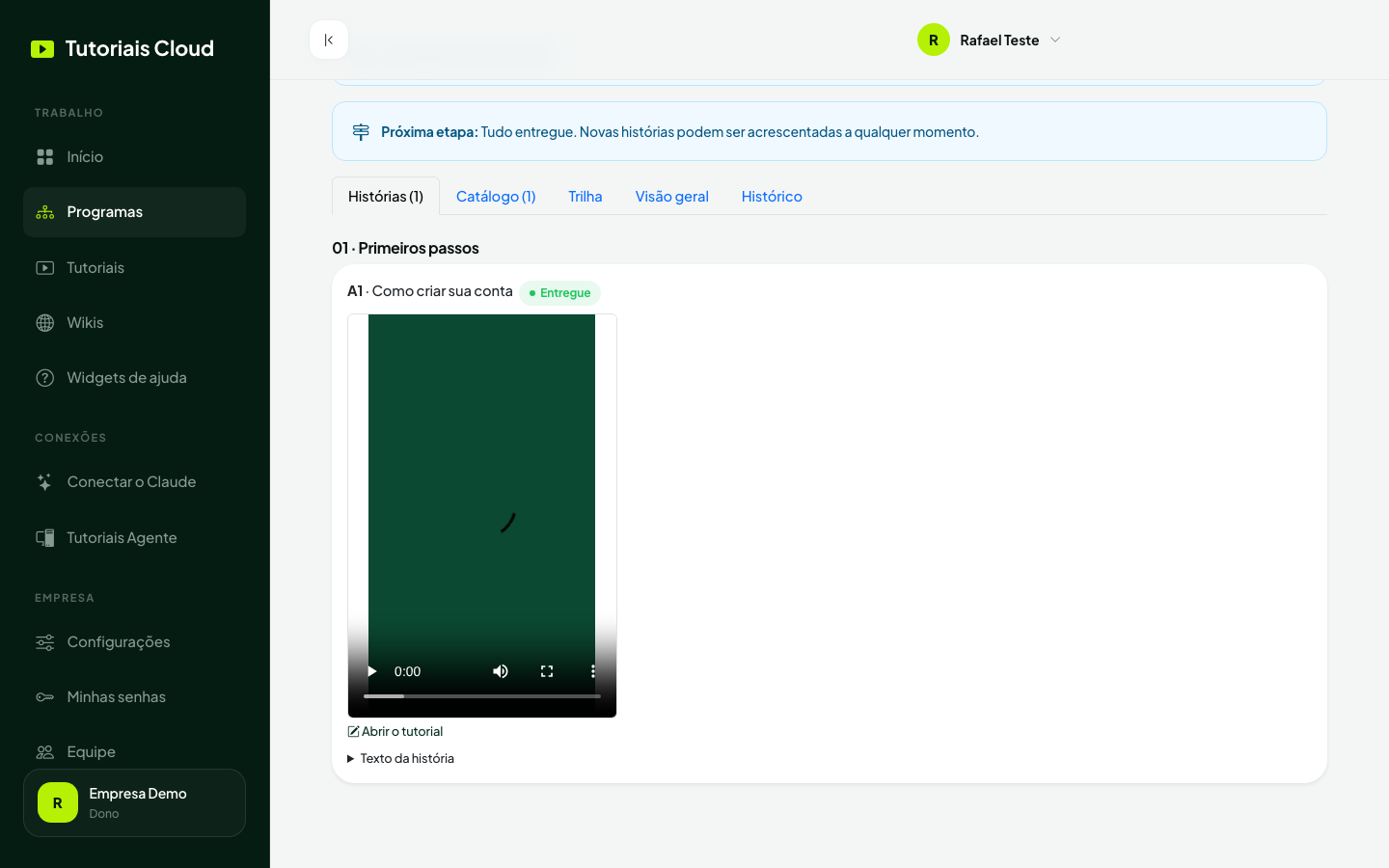Switch to Visão geral tab

pos(672,196)
